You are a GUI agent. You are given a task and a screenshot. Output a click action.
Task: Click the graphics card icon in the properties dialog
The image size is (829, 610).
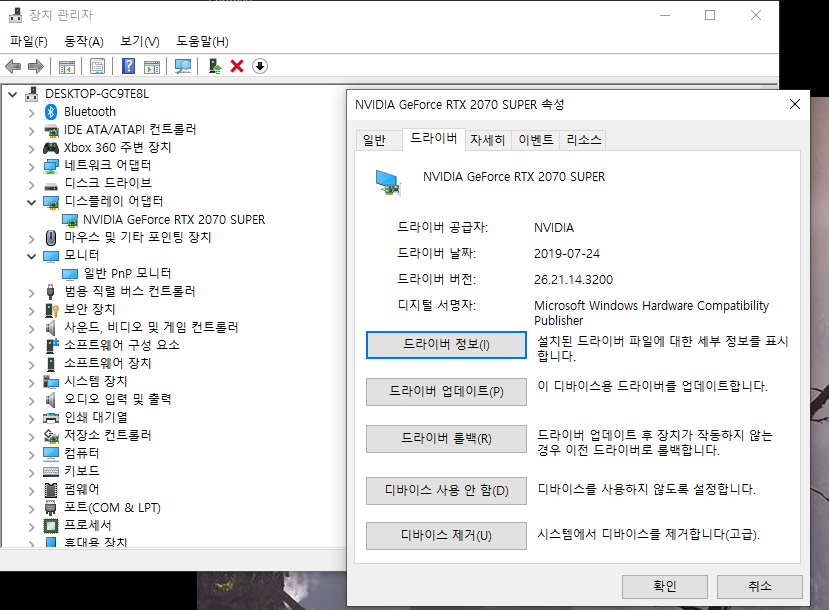click(x=388, y=182)
